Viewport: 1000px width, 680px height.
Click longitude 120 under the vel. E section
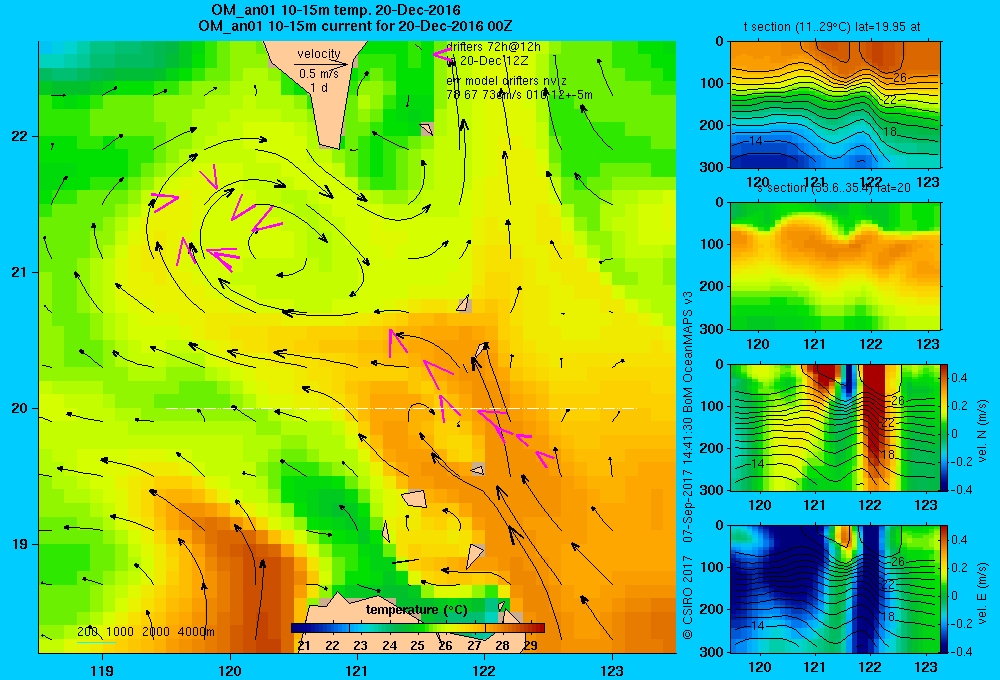pyautogui.click(x=759, y=667)
